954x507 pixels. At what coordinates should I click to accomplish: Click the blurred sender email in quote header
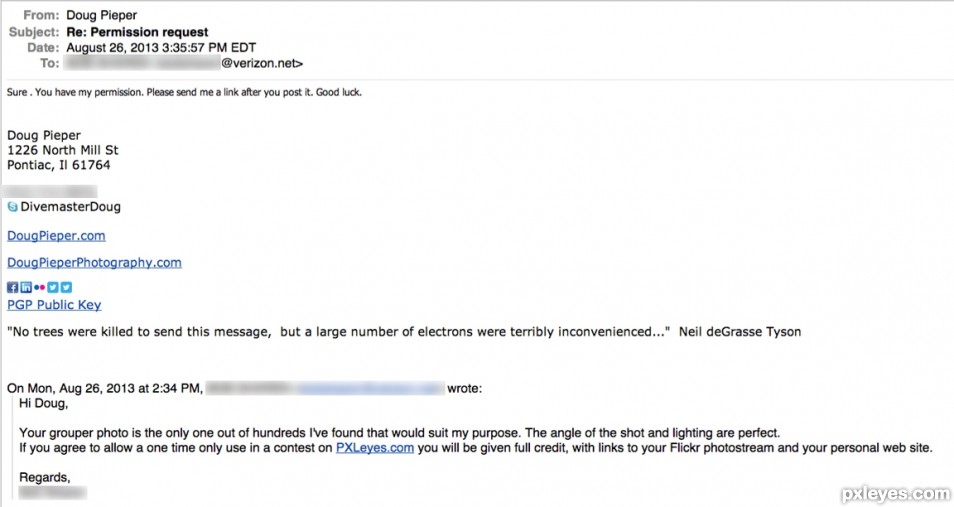tap(369, 388)
